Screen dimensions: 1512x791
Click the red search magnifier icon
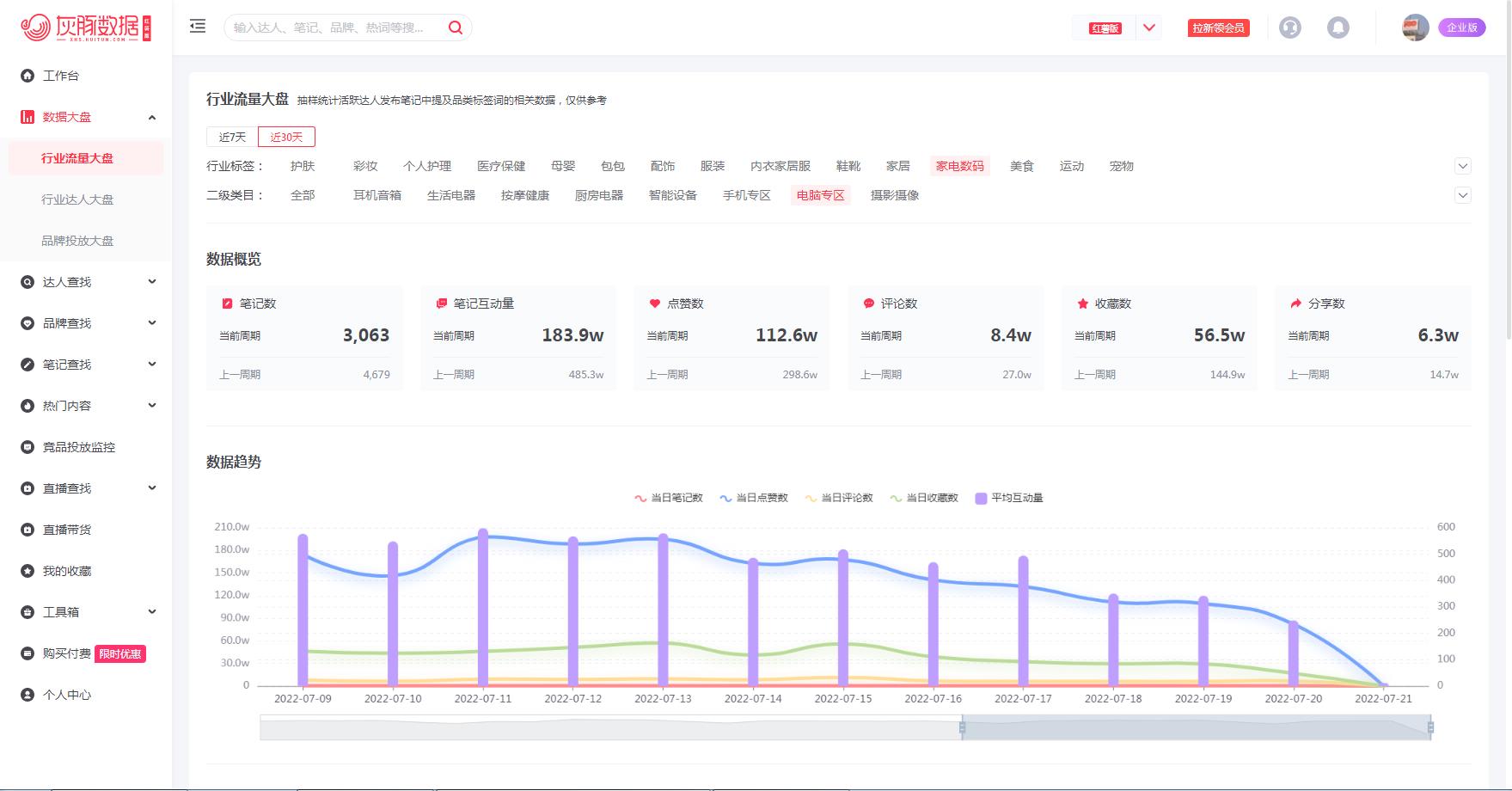[x=456, y=28]
